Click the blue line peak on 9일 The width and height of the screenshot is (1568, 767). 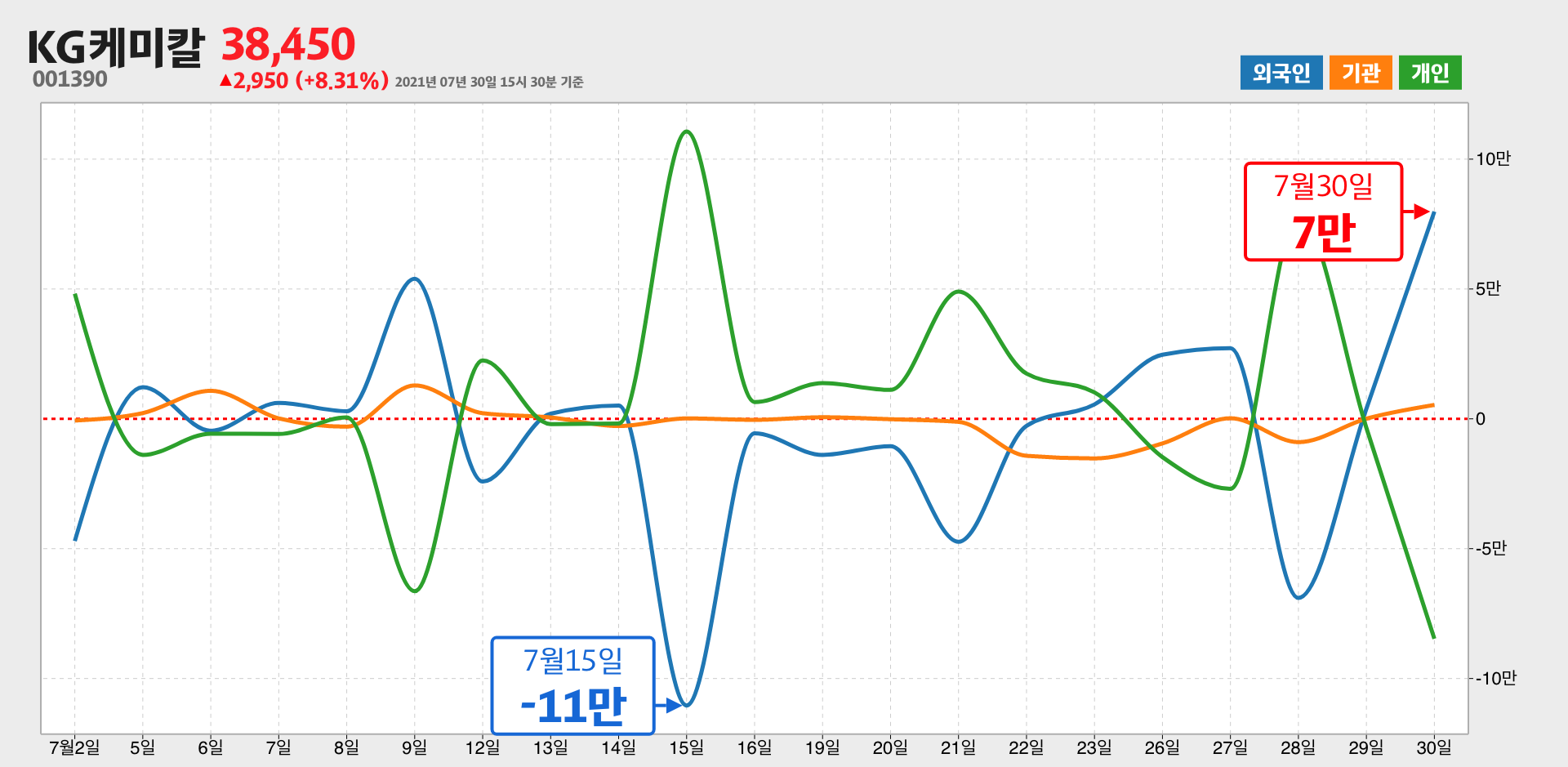[415, 279]
